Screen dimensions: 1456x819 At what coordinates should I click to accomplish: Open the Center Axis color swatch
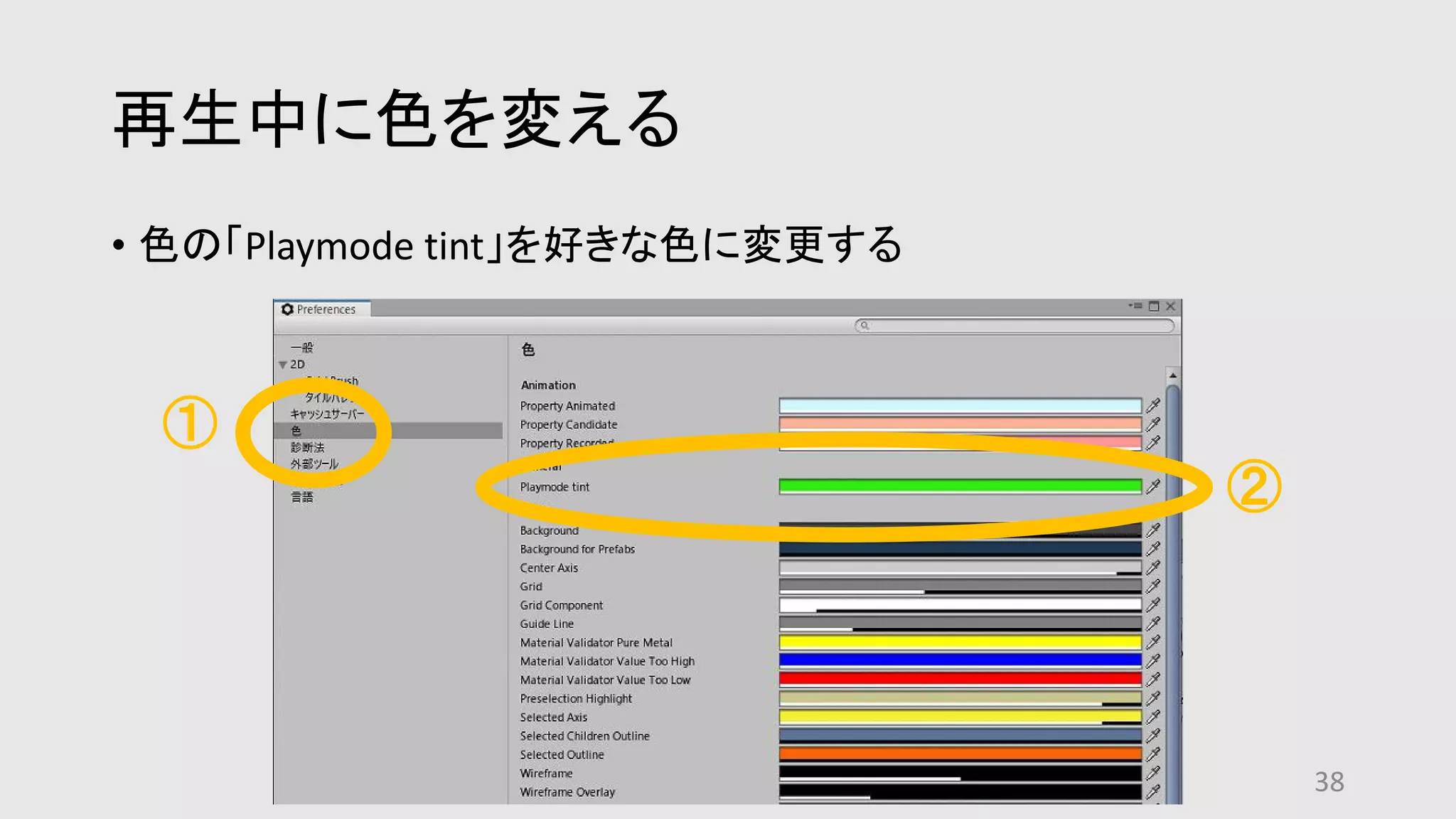click(960, 567)
